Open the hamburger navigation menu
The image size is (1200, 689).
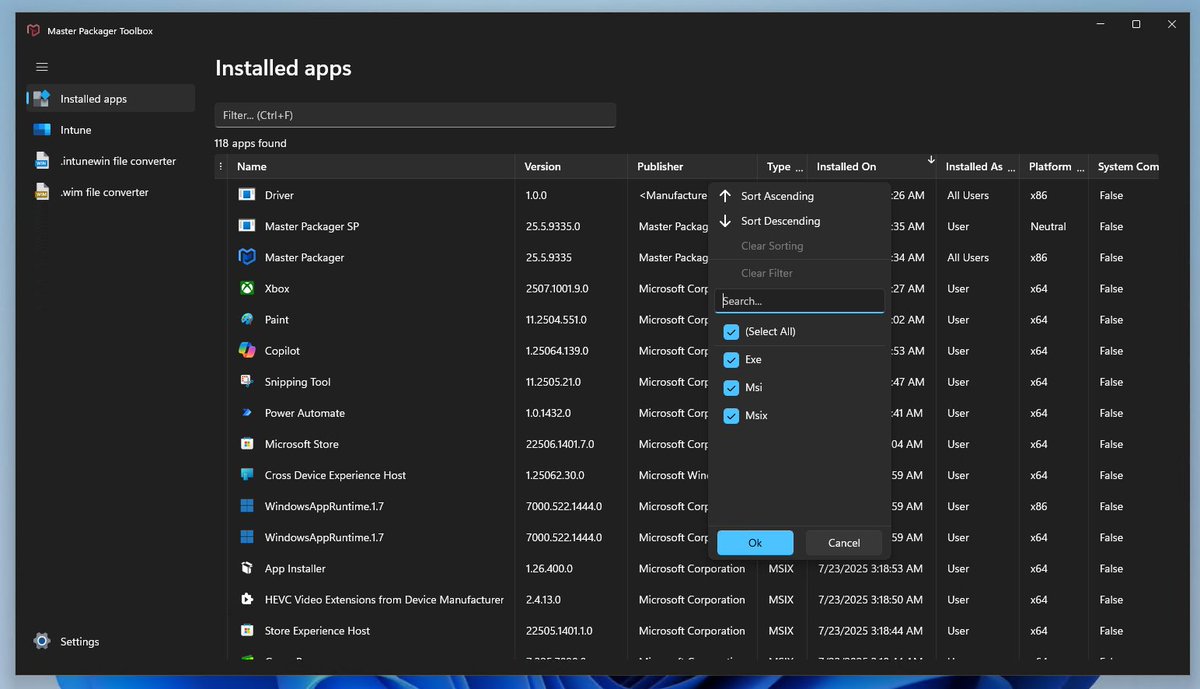[42, 67]
